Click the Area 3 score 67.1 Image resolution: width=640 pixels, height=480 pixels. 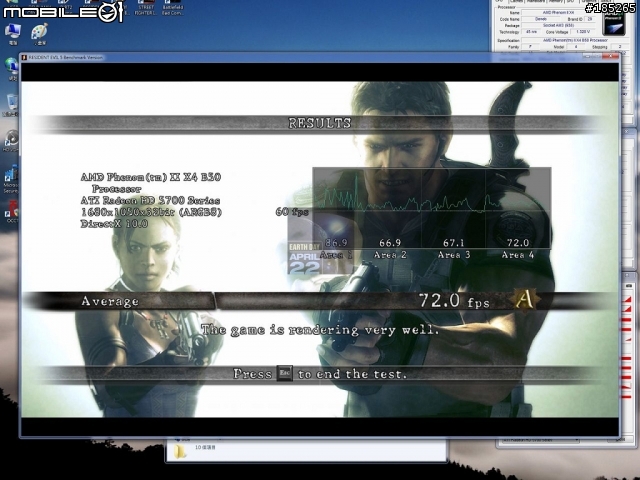click(453, 243)
